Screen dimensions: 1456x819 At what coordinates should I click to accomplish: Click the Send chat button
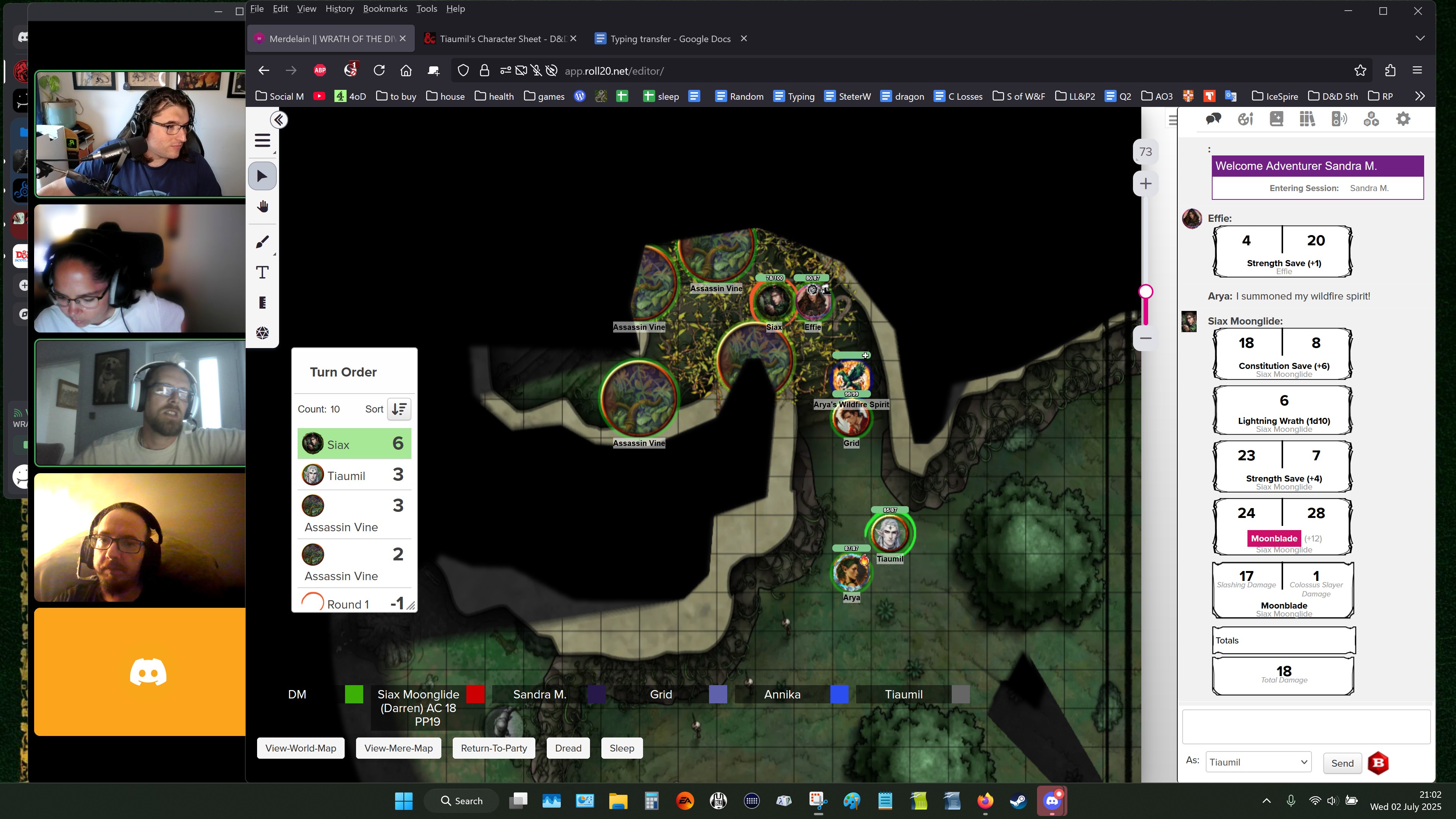1342,763
